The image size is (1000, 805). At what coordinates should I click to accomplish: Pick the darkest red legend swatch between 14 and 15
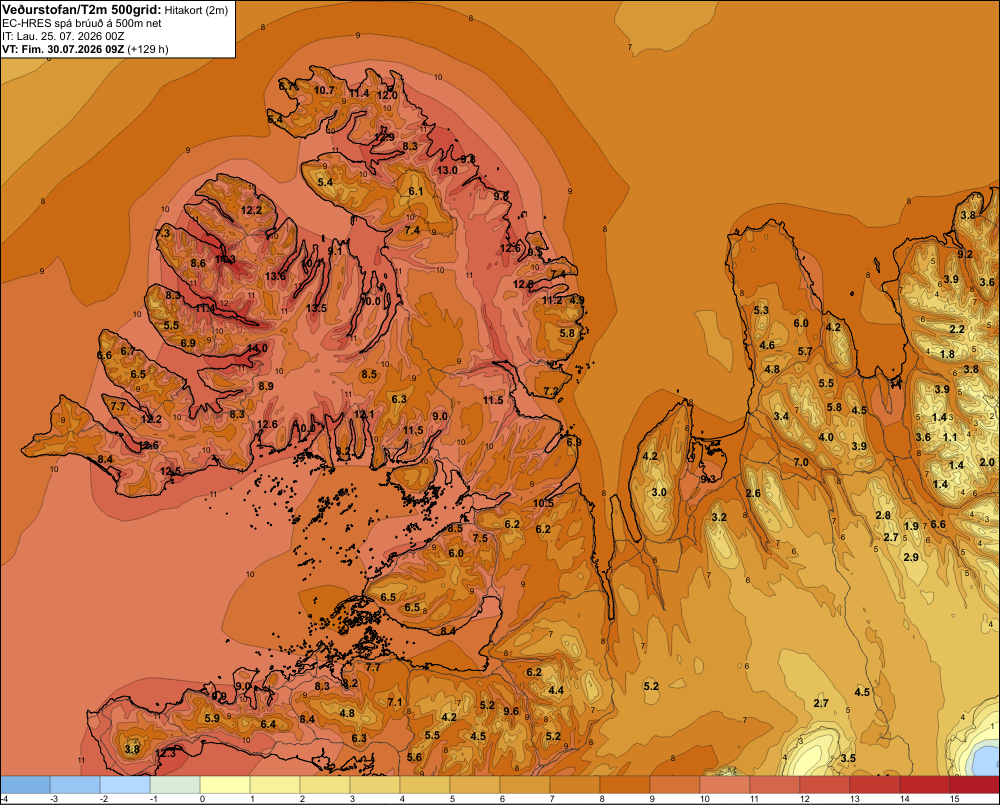tap(924, 785)
